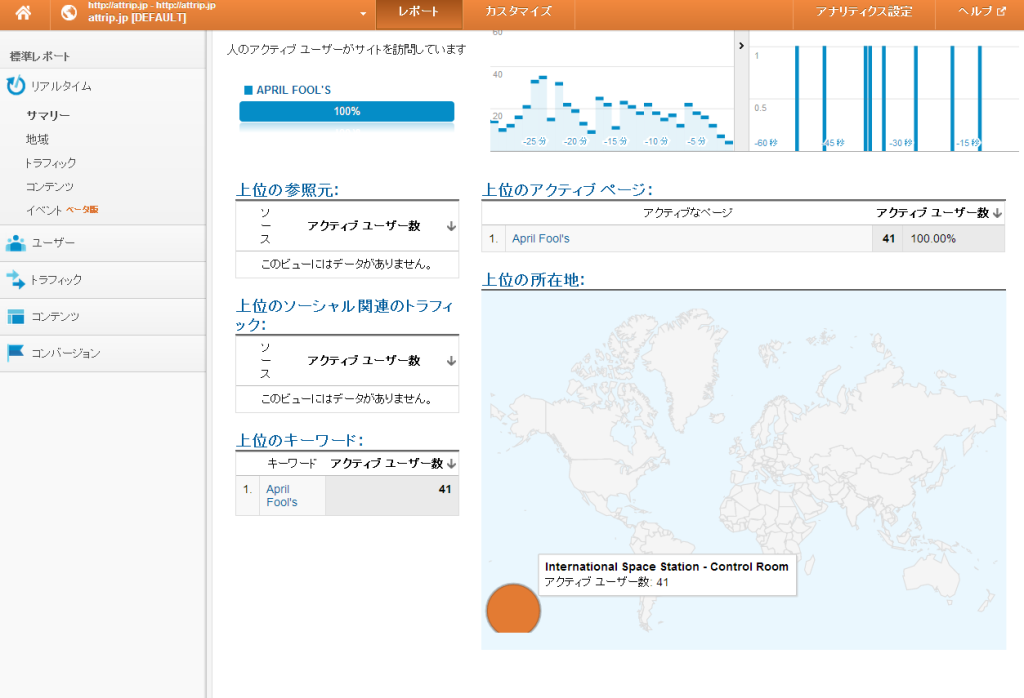Screen dimensions: 1024x698
Task: Click the Home icon in top bar
Action: pyautogui.click(x=22, y=13)
